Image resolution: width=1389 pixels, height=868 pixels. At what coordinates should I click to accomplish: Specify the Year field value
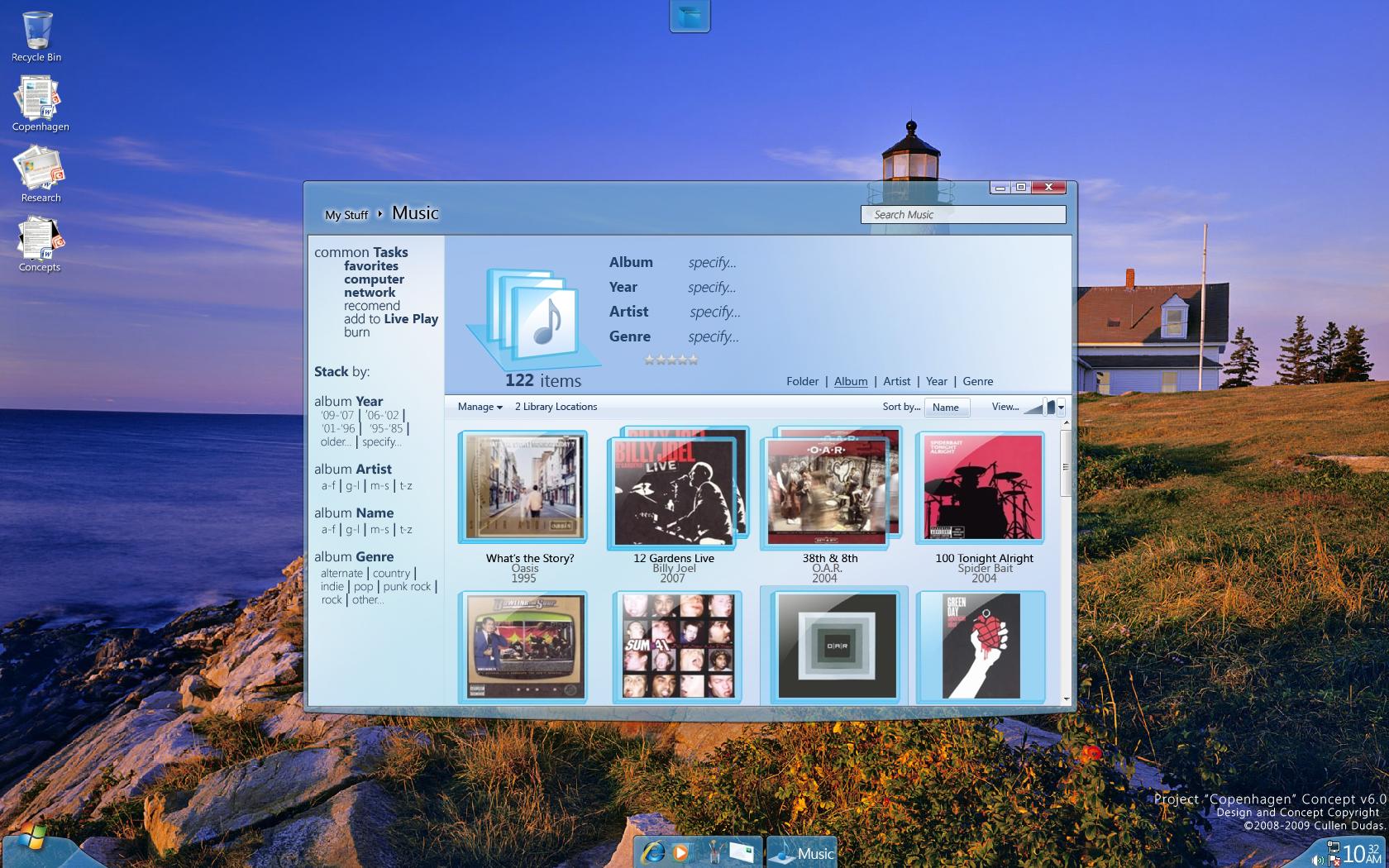(712, 288)
